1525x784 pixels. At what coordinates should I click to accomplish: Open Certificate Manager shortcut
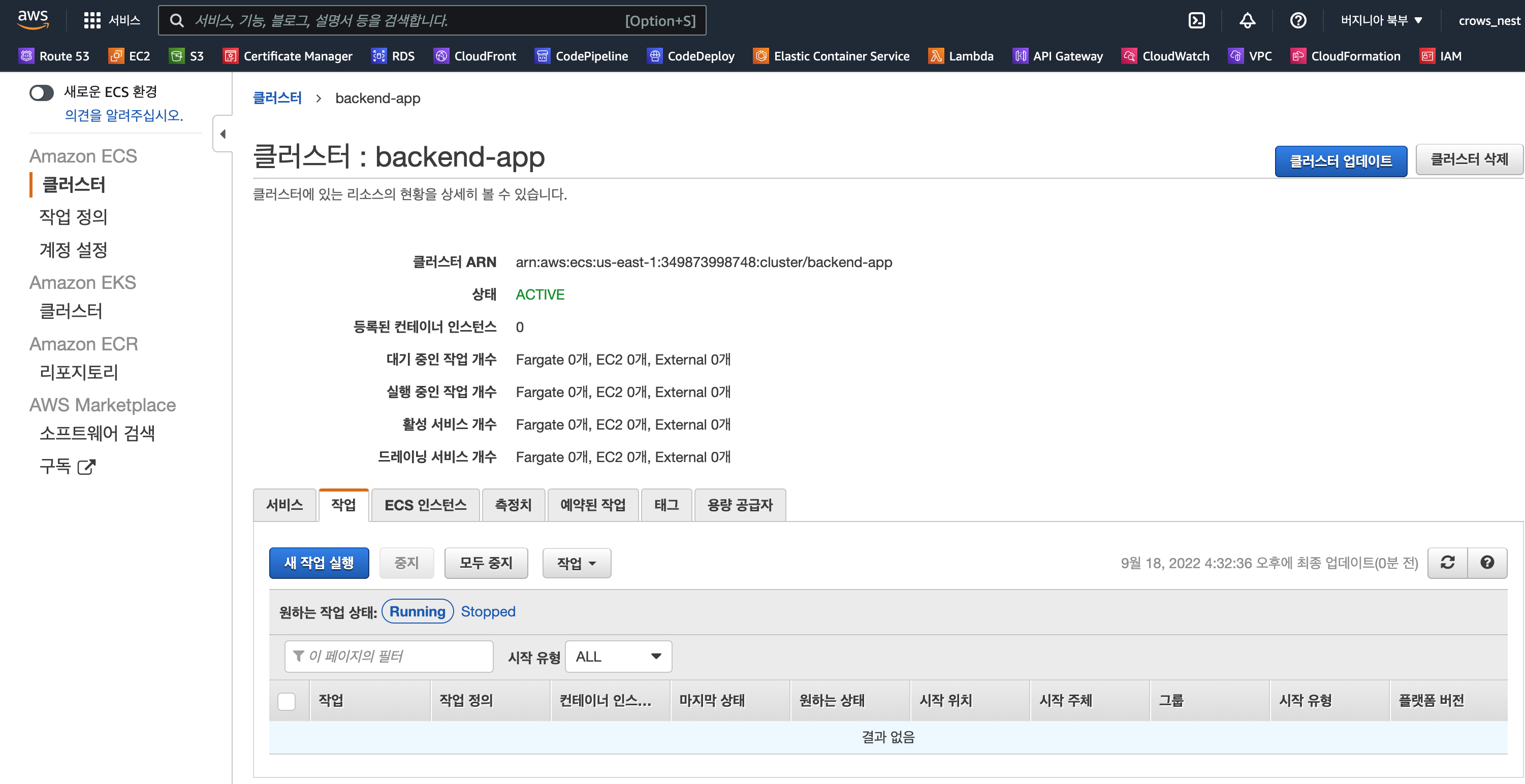point(287,56)
